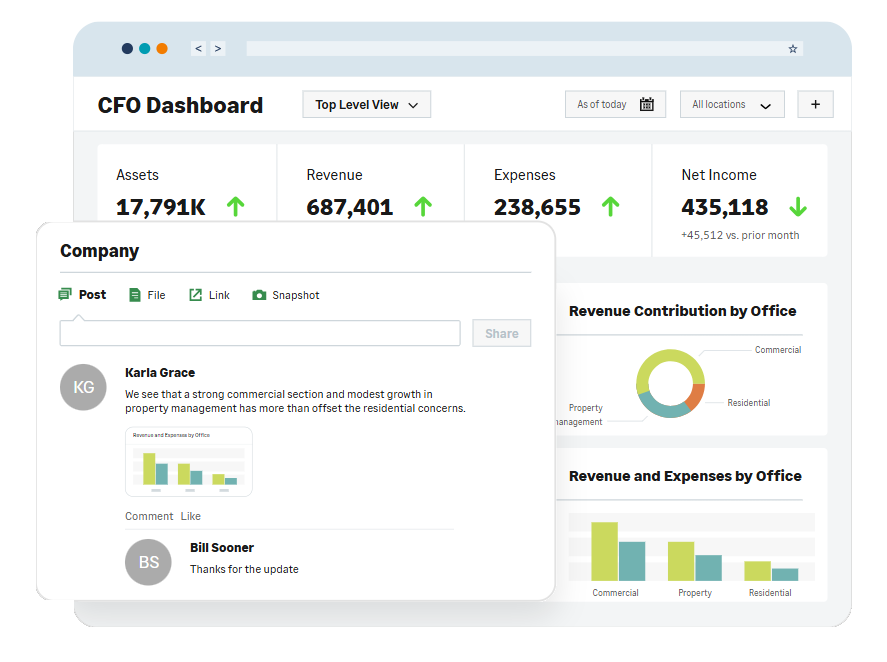
Task: Expand the All locations dropdown
Action: click(x=732, y=104)
